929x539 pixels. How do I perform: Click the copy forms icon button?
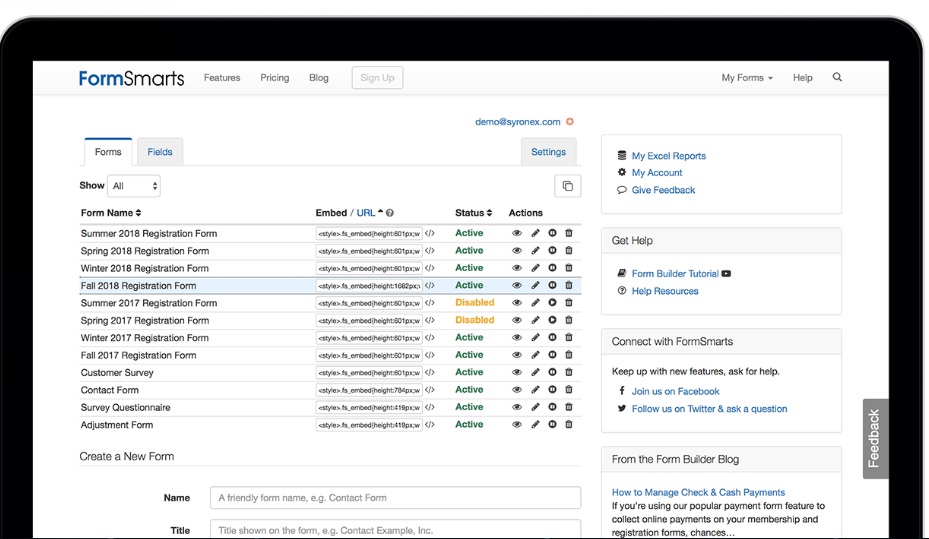click(568, 186)
